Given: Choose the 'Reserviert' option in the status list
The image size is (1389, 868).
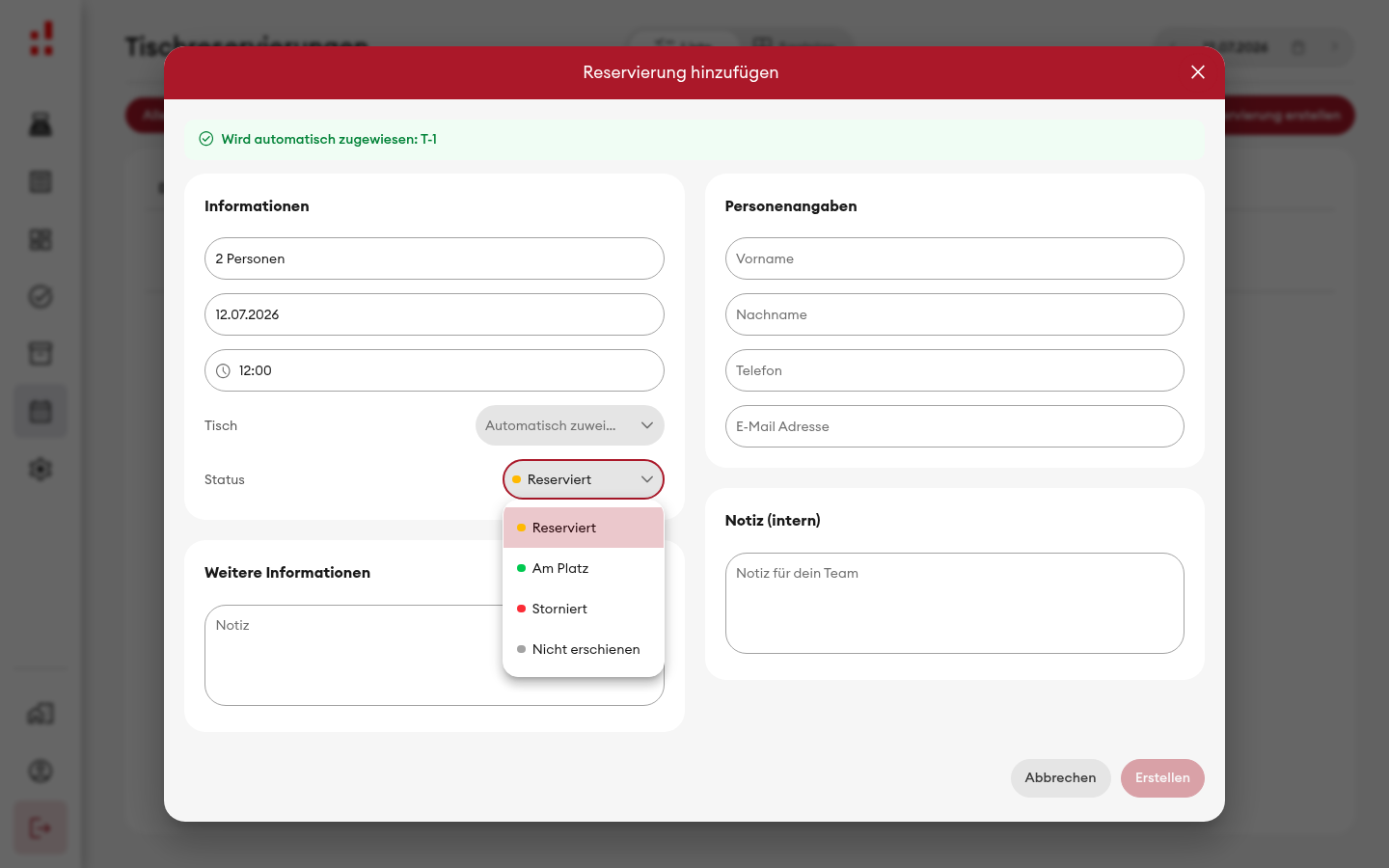Looking at the screenshot, I should click(584, 528).
